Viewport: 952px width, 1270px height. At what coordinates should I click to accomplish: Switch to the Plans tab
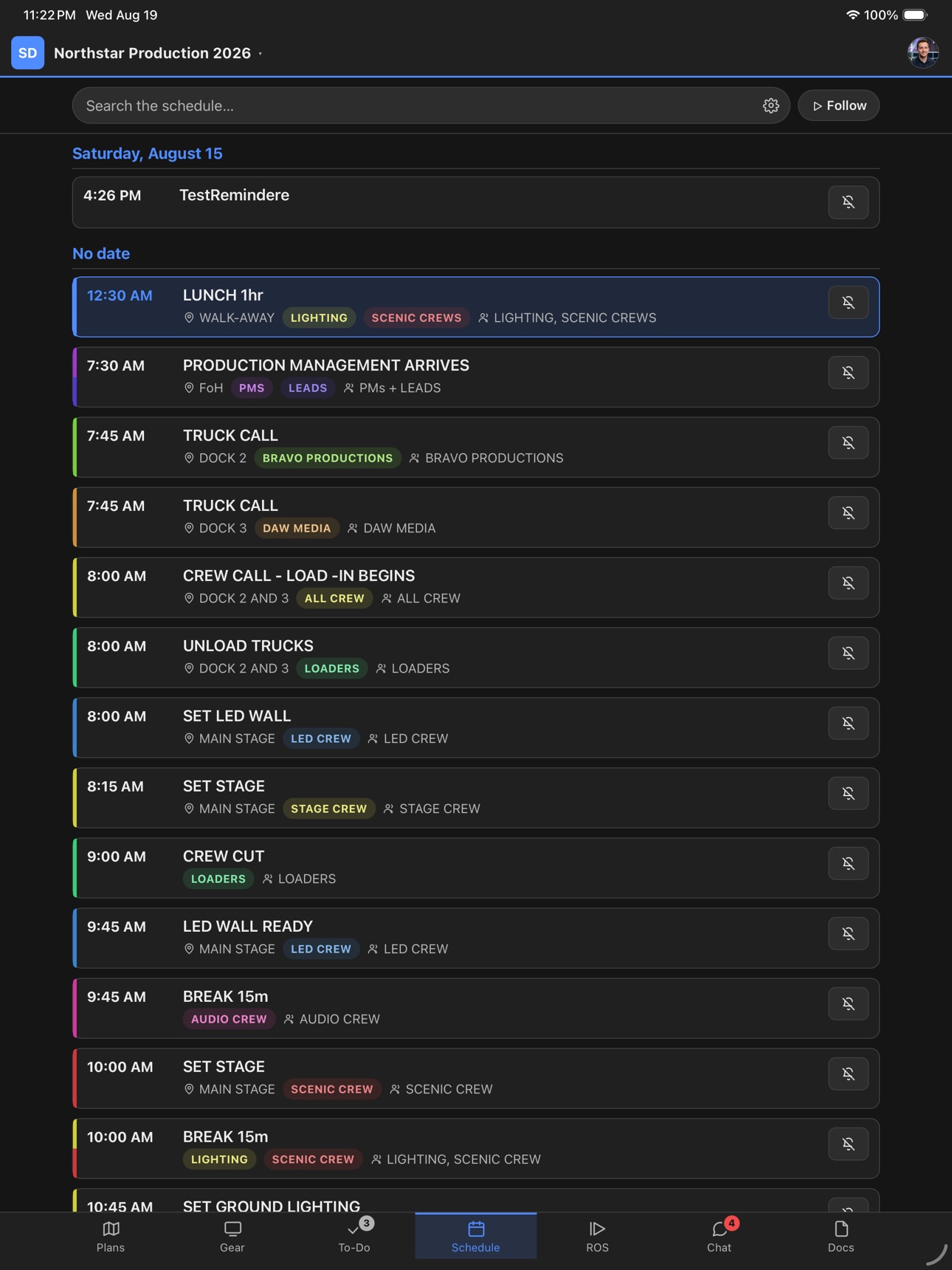coord(111,1237)
